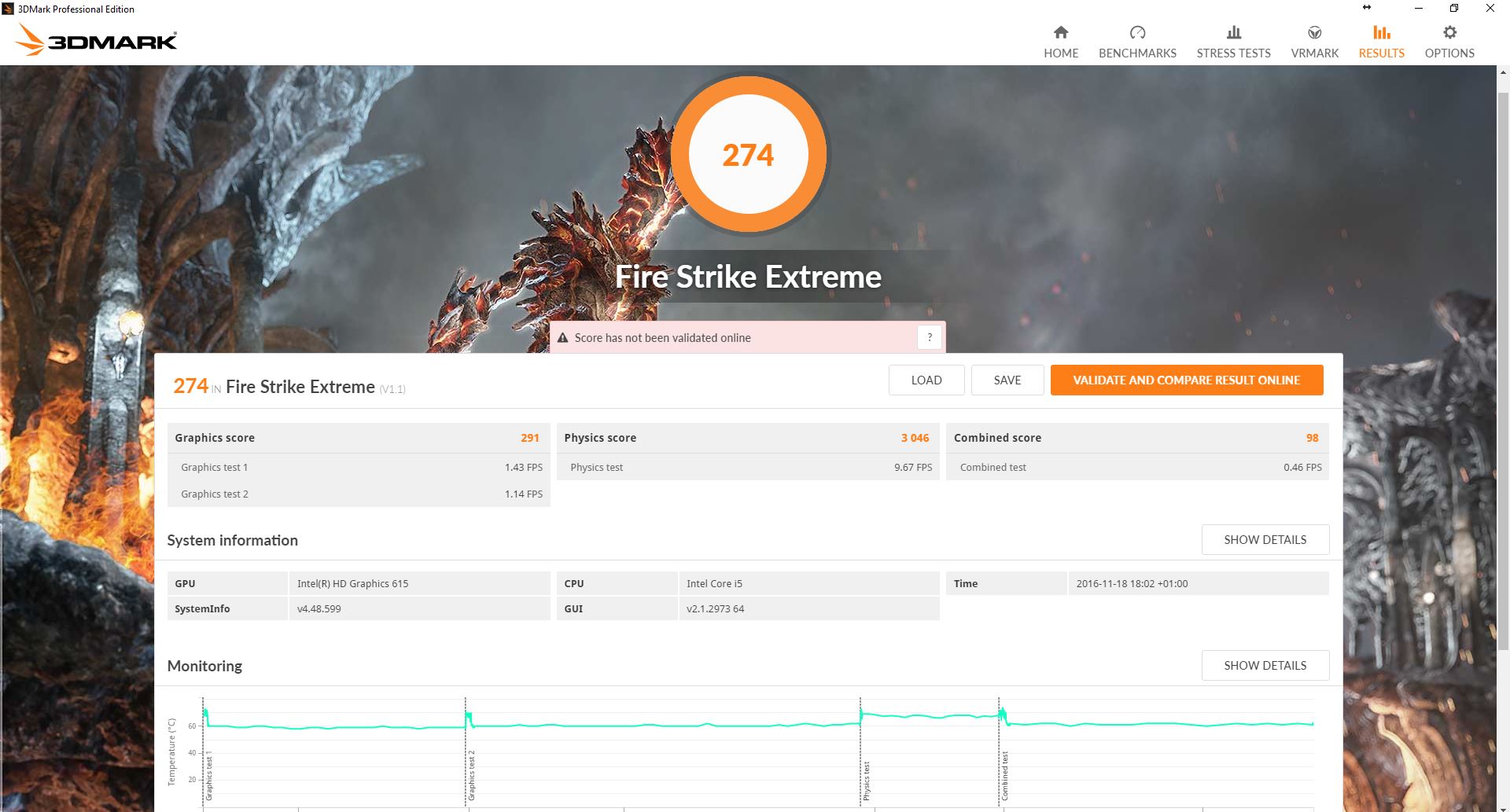1510x812 pixels.
Task: Click the orange score circle 274
Action: pyautogui.click(x=749, y=154)
